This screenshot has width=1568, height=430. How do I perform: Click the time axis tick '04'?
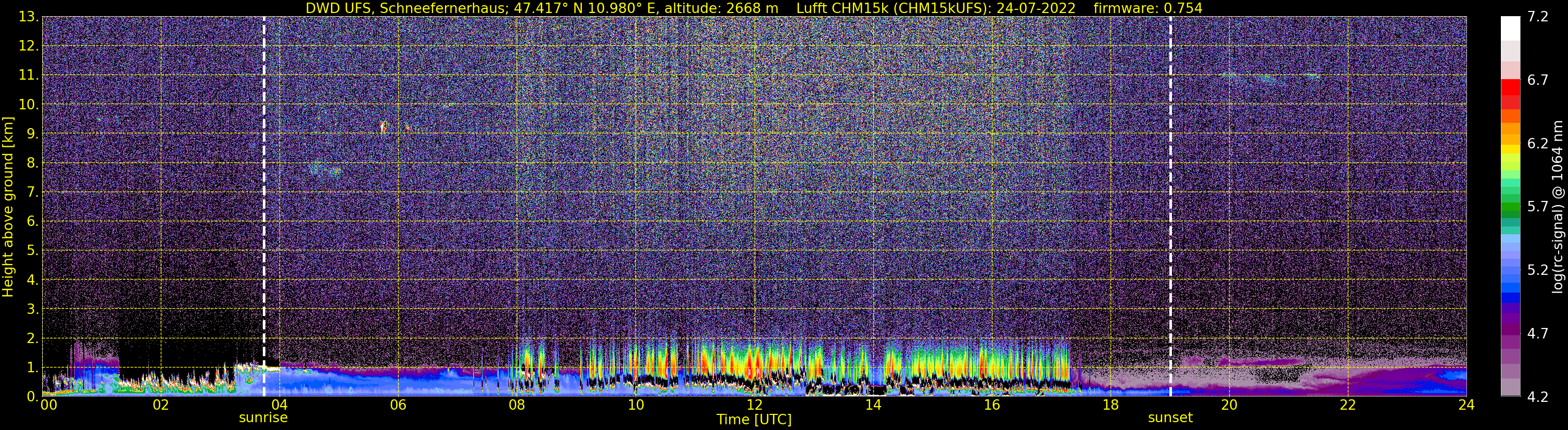tap(279, 405)
